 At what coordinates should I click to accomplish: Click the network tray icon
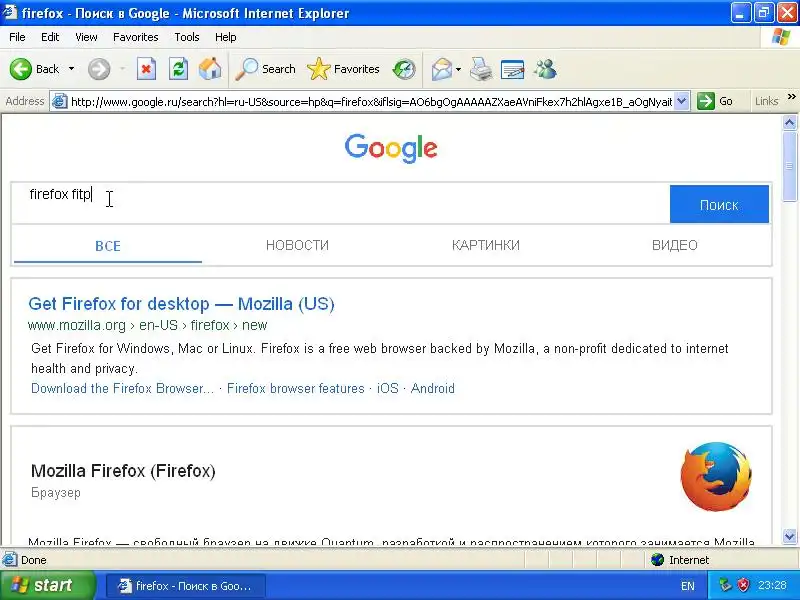[x=724, y=585]
